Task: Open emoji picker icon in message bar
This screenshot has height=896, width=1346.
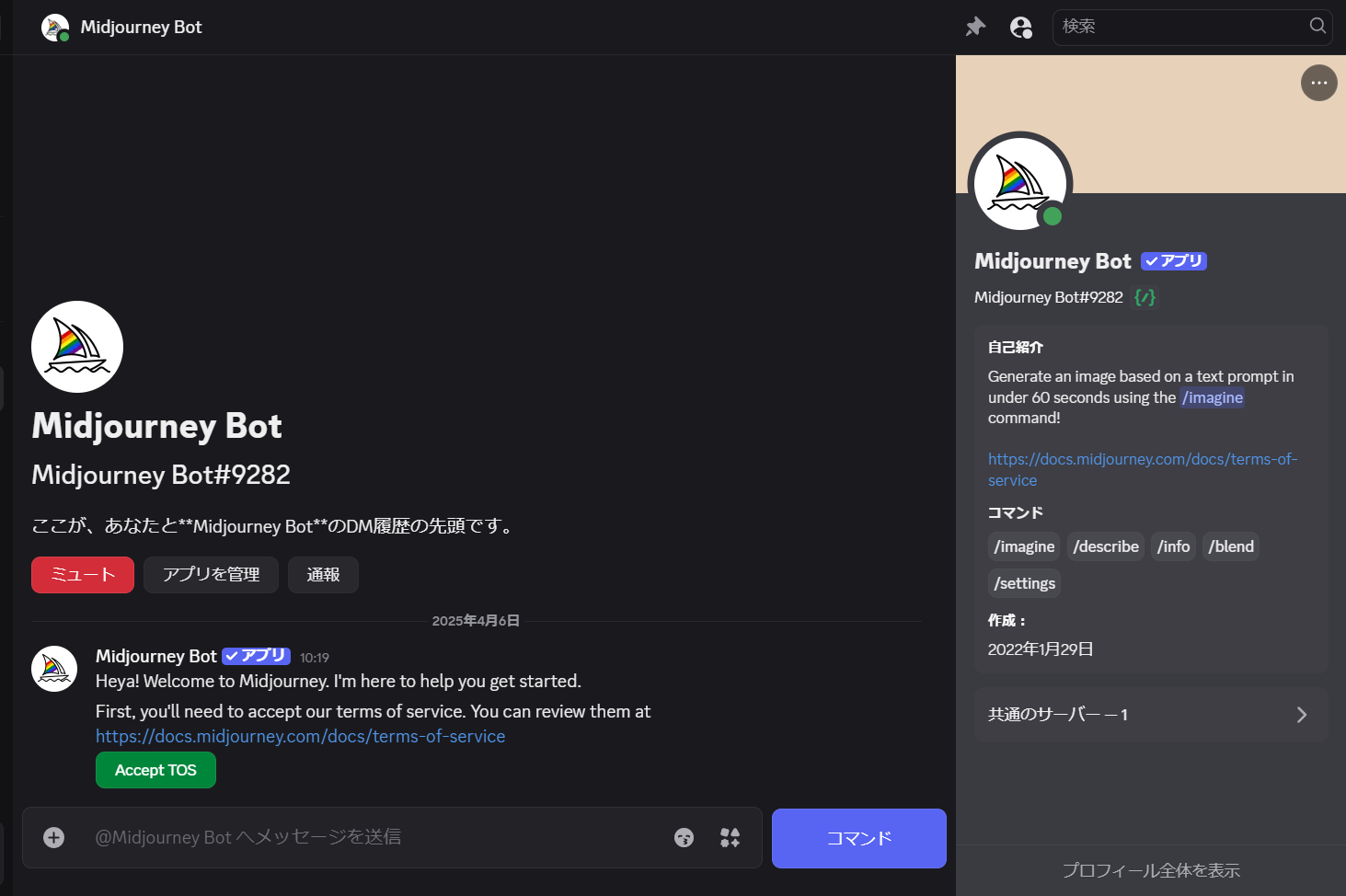Action: coord(684,837)
